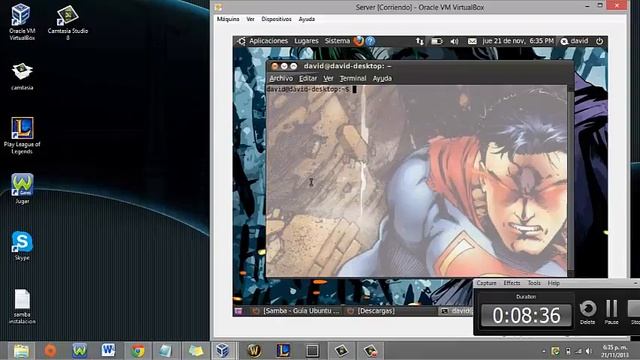Open Camtasia recorder Tools menu

point(534,283)
